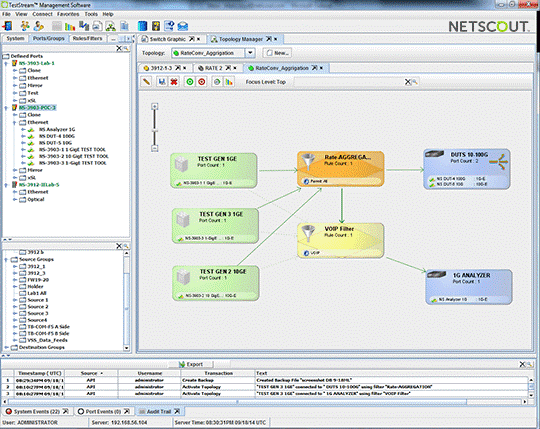Deactivate topology with the red circle icon
The height and width of the screenshot is (429, 540).
(x=202, y=82)
